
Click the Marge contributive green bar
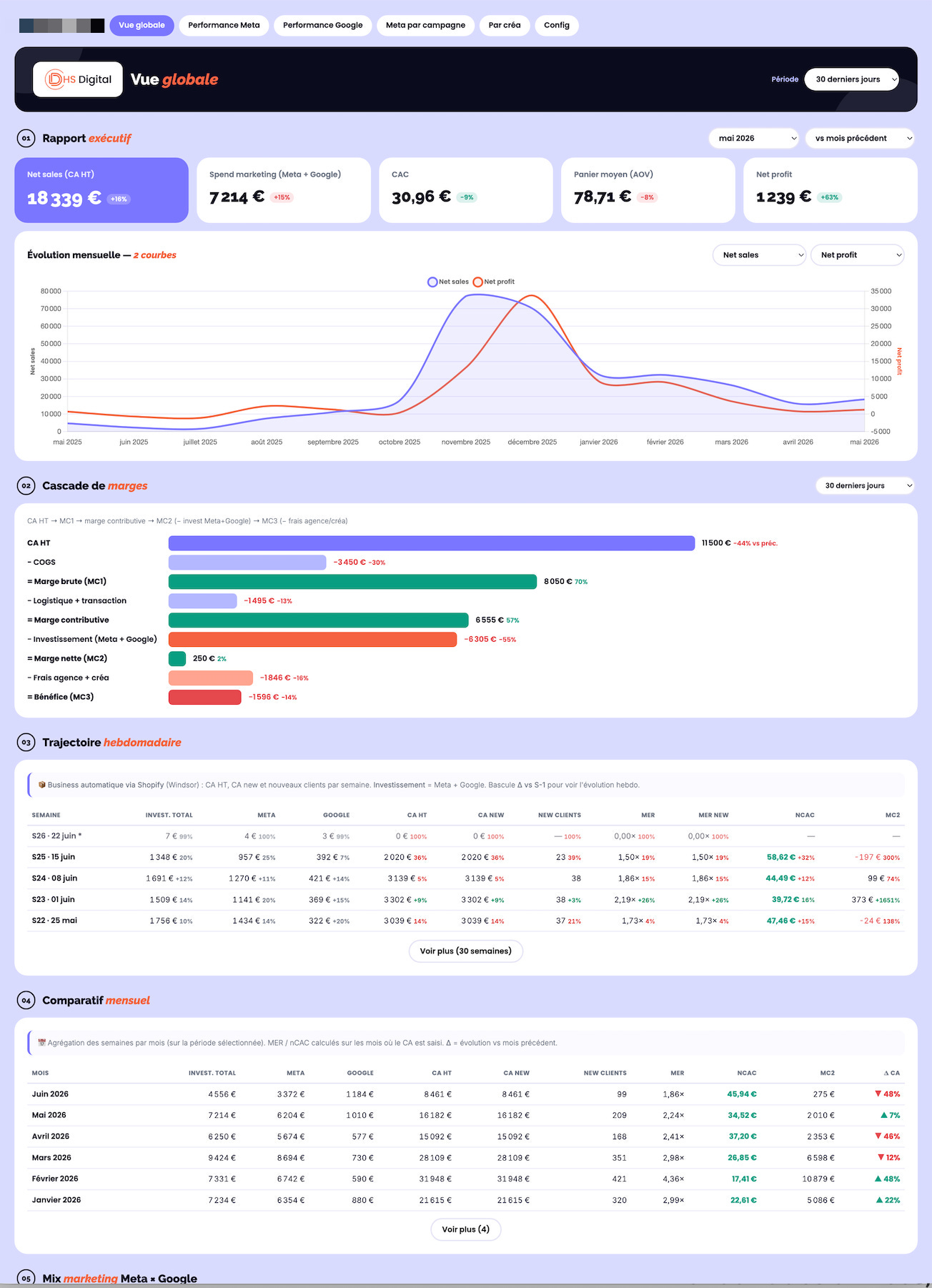(318, 620)
